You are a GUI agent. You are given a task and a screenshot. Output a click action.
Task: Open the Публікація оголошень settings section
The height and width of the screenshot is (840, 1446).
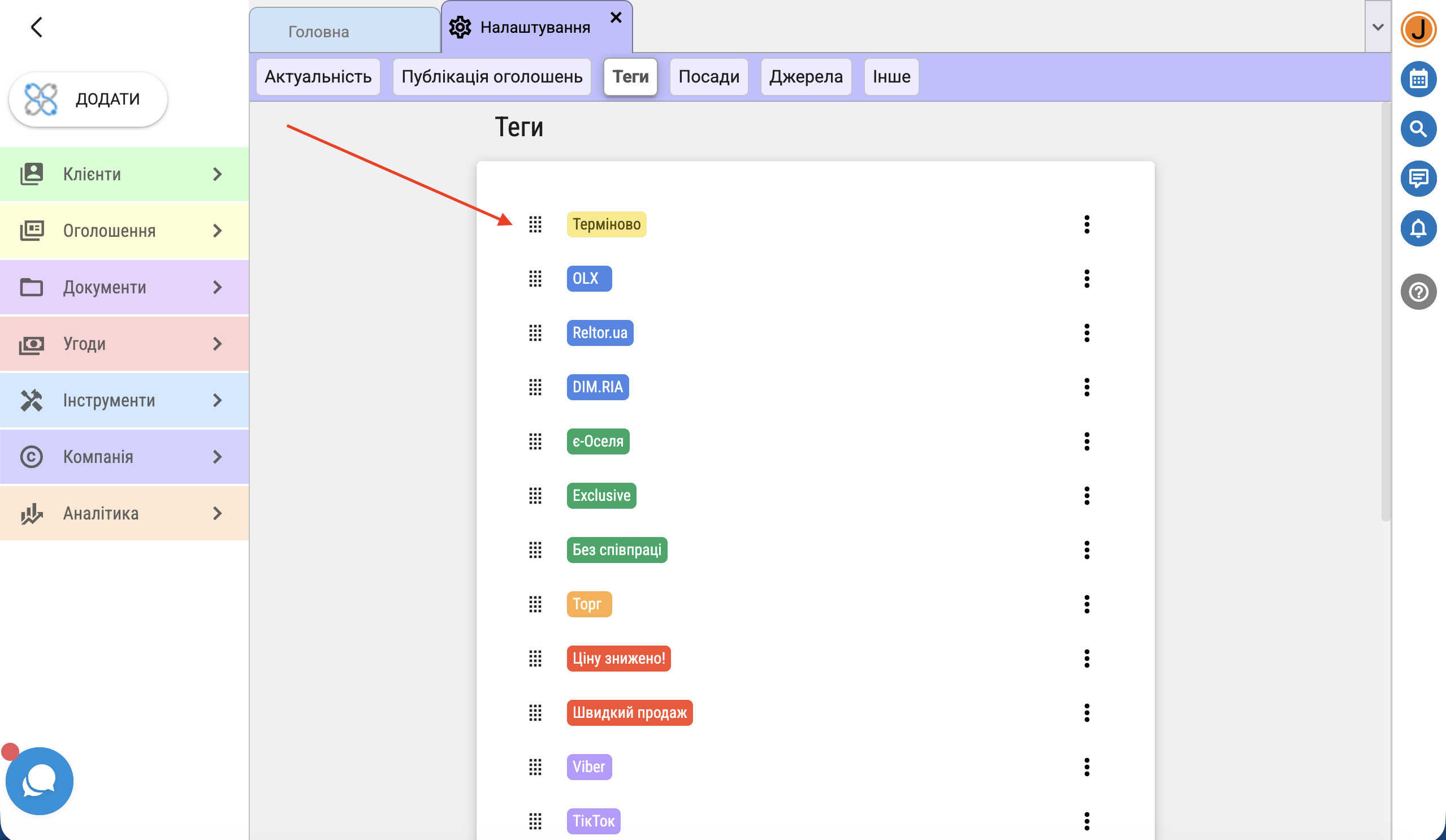492,77
